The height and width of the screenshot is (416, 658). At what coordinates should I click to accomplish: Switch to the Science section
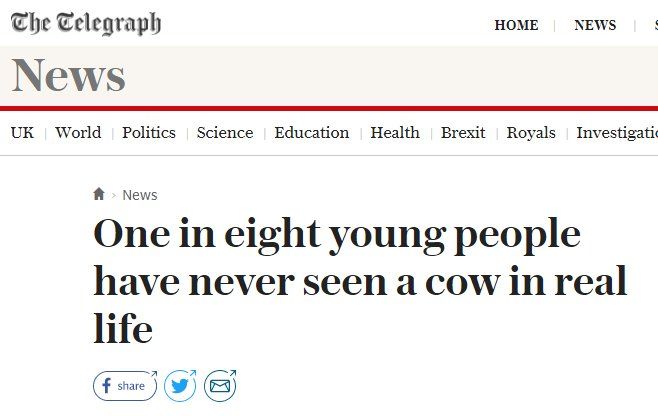[x=225, y=133]
